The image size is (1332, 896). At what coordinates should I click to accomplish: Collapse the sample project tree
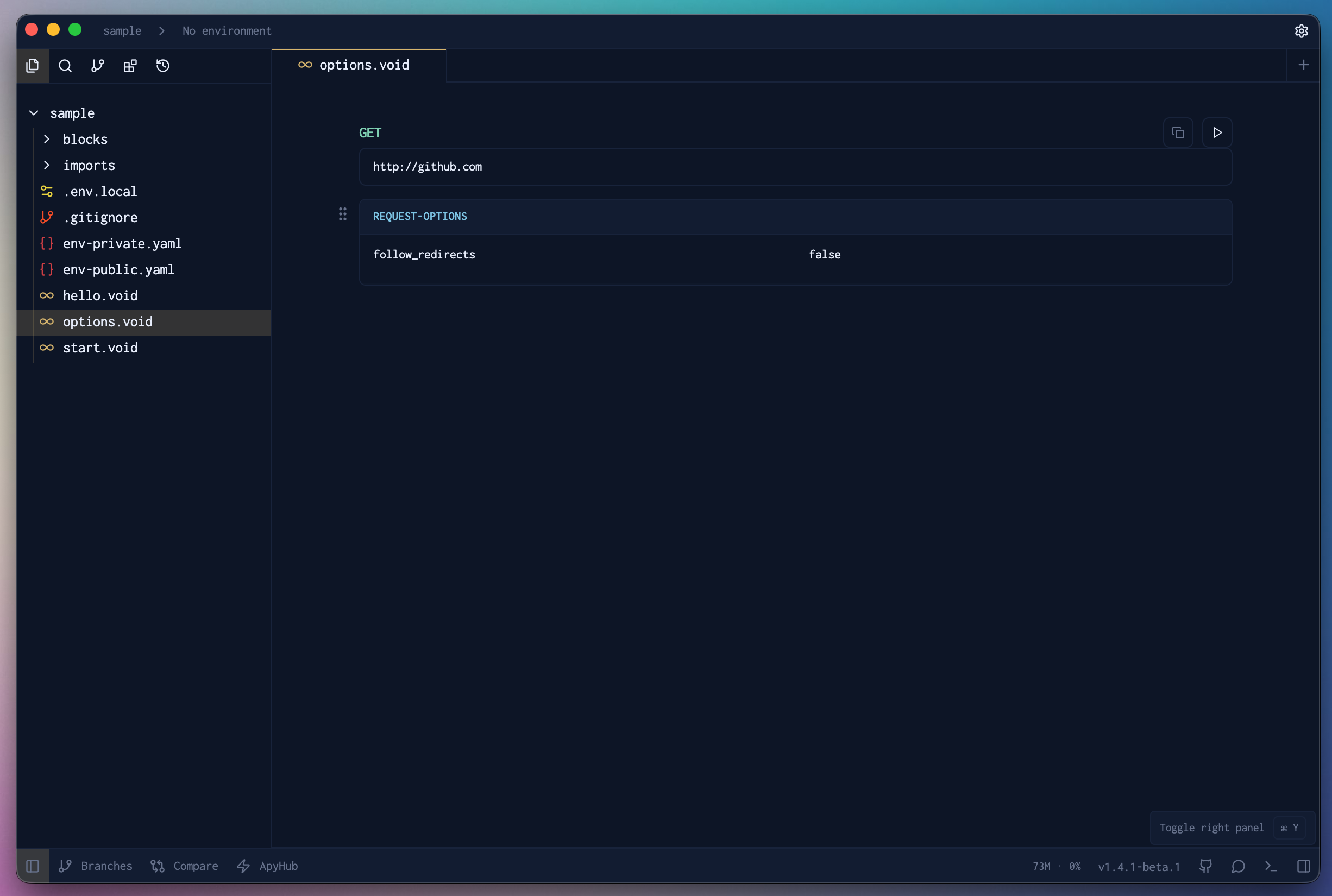tap(33, 112)
